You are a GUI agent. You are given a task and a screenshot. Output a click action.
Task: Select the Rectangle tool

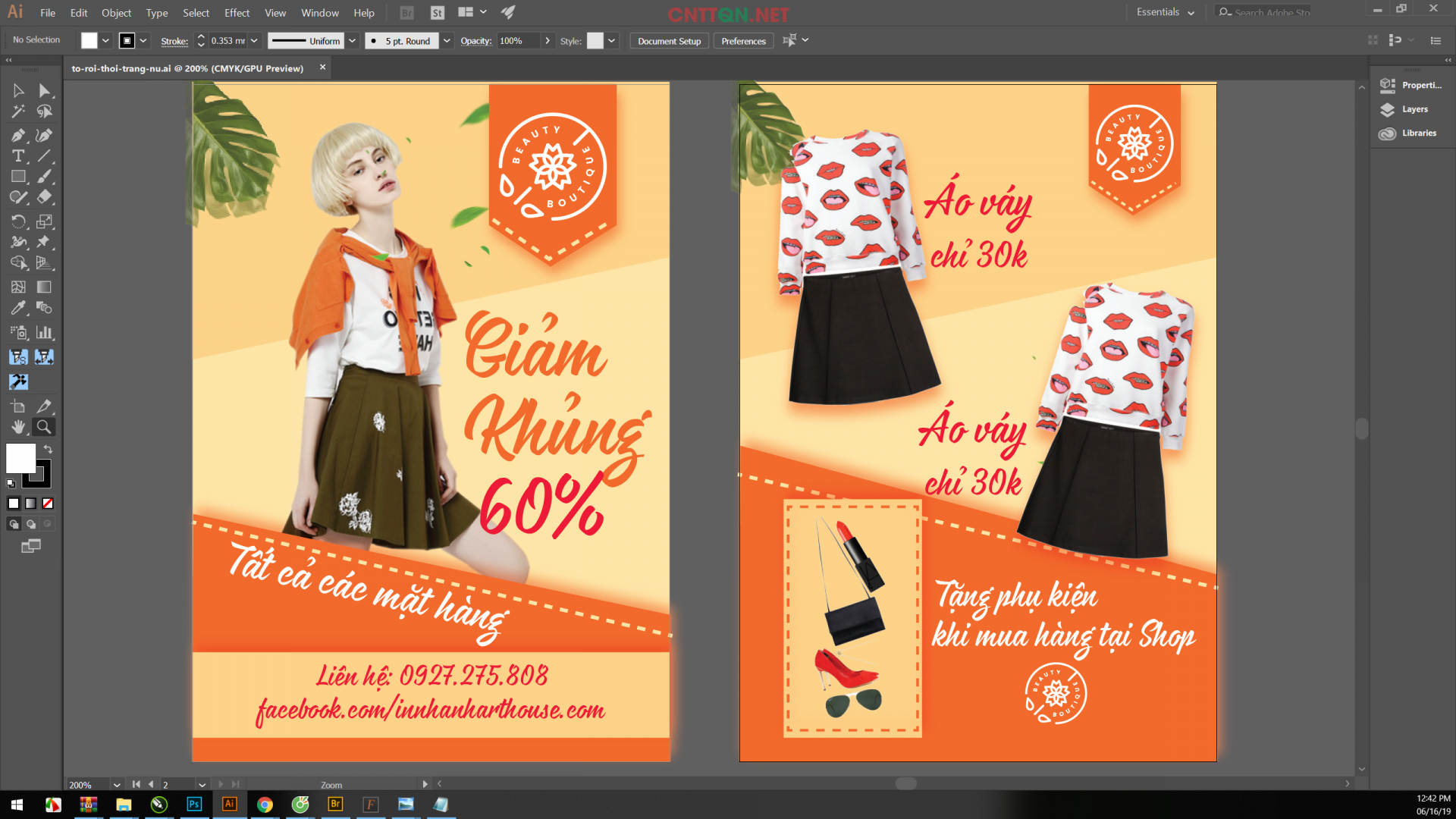pyautogui.click(x=18, y=177)
